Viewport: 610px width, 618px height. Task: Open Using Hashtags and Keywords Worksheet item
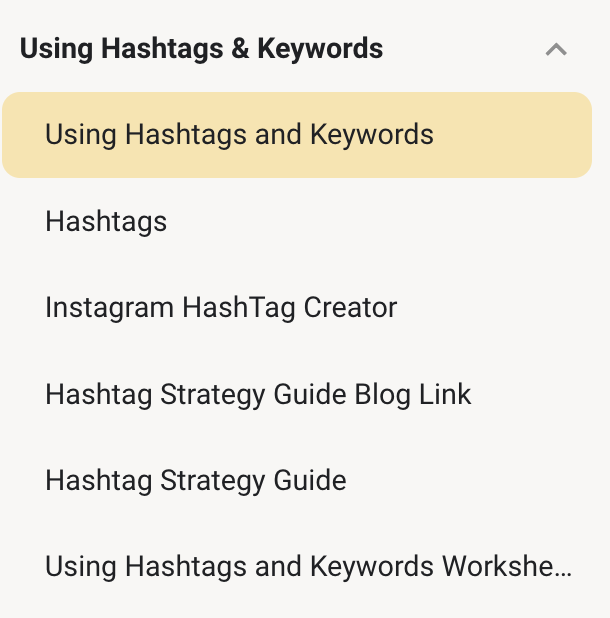click(308, 567)
